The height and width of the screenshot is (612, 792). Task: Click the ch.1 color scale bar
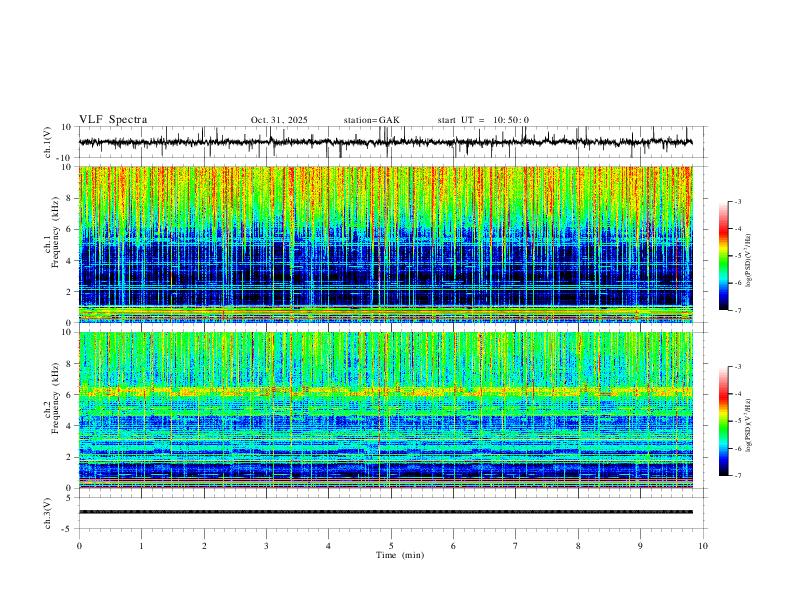724,256
